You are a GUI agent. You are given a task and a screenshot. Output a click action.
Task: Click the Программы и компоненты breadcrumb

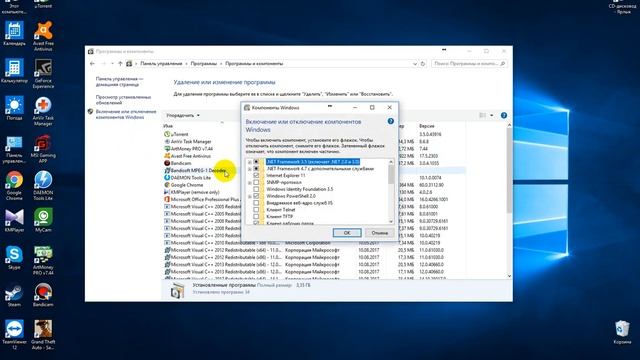coord(254,64)
